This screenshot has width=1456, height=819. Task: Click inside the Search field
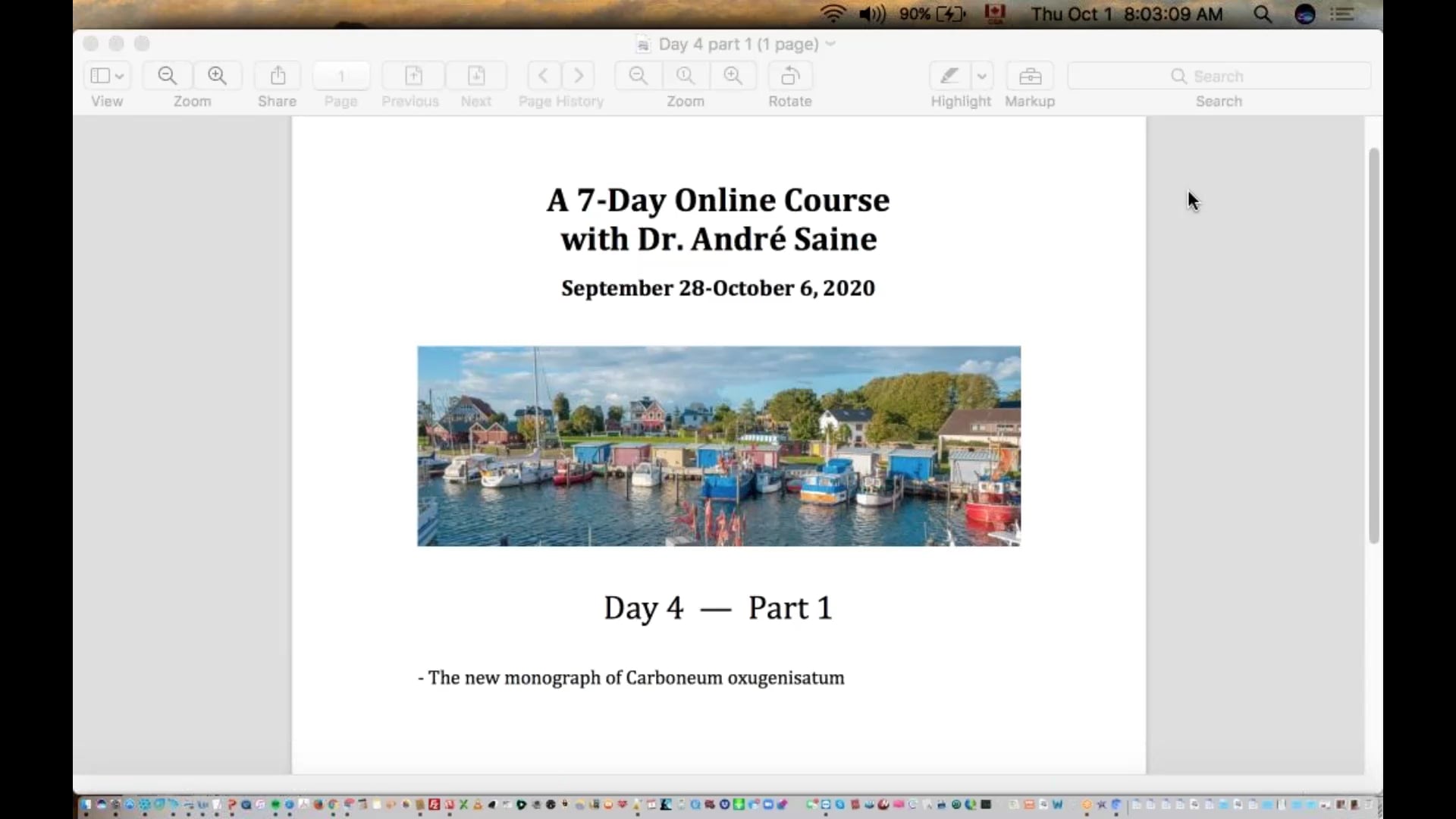tap(1219, 76)
